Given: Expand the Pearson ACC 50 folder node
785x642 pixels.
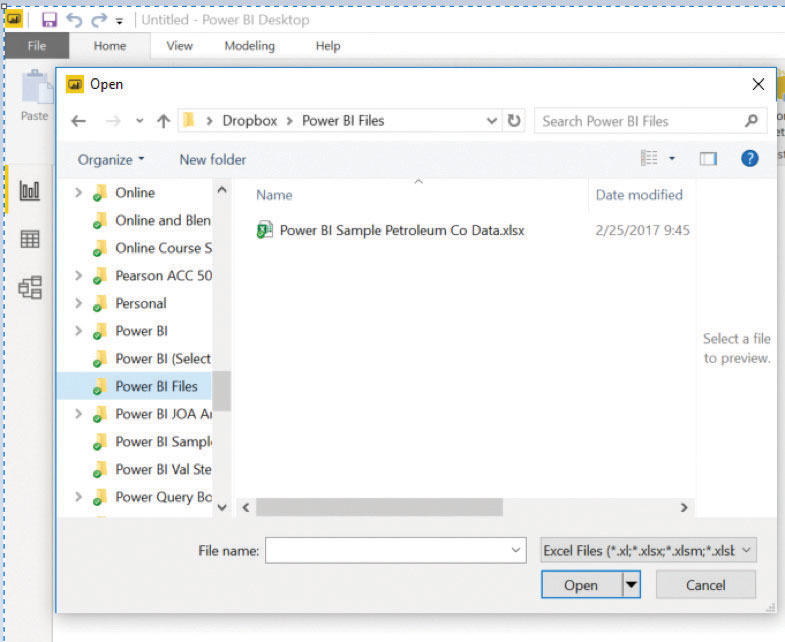Looking at the screenshot, I should tap(78, 275).
